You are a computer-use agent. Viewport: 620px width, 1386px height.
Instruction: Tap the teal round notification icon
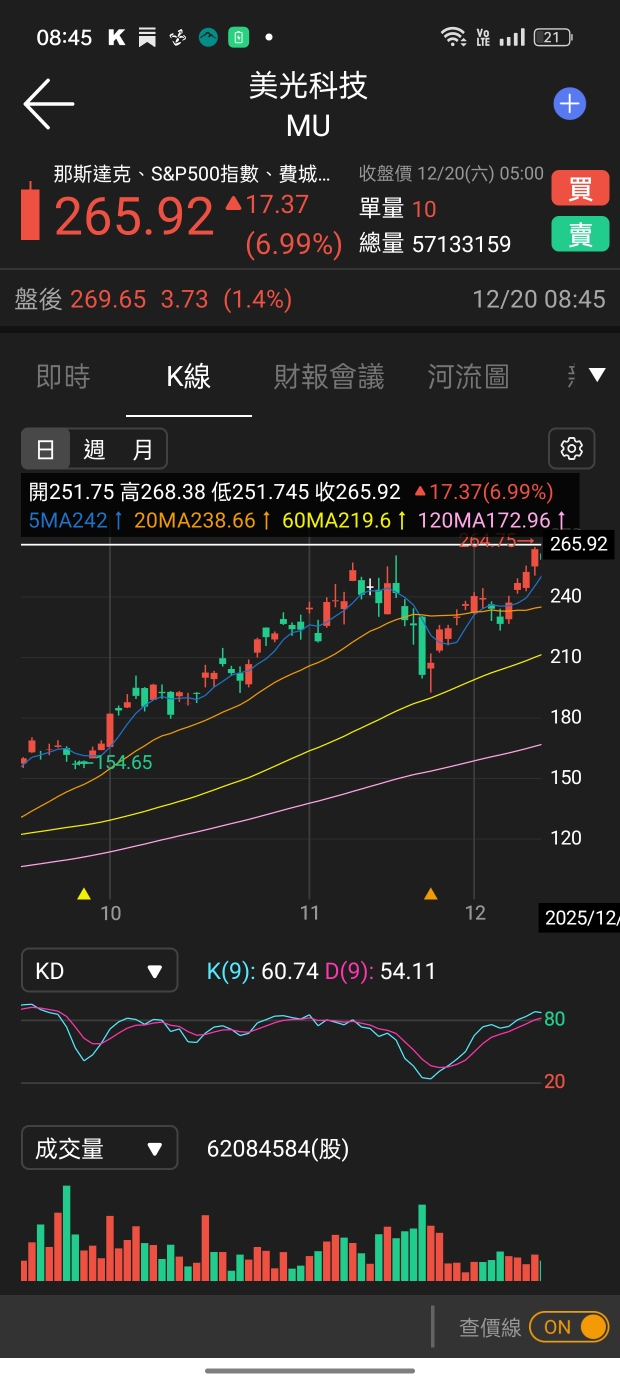(208, 37)
